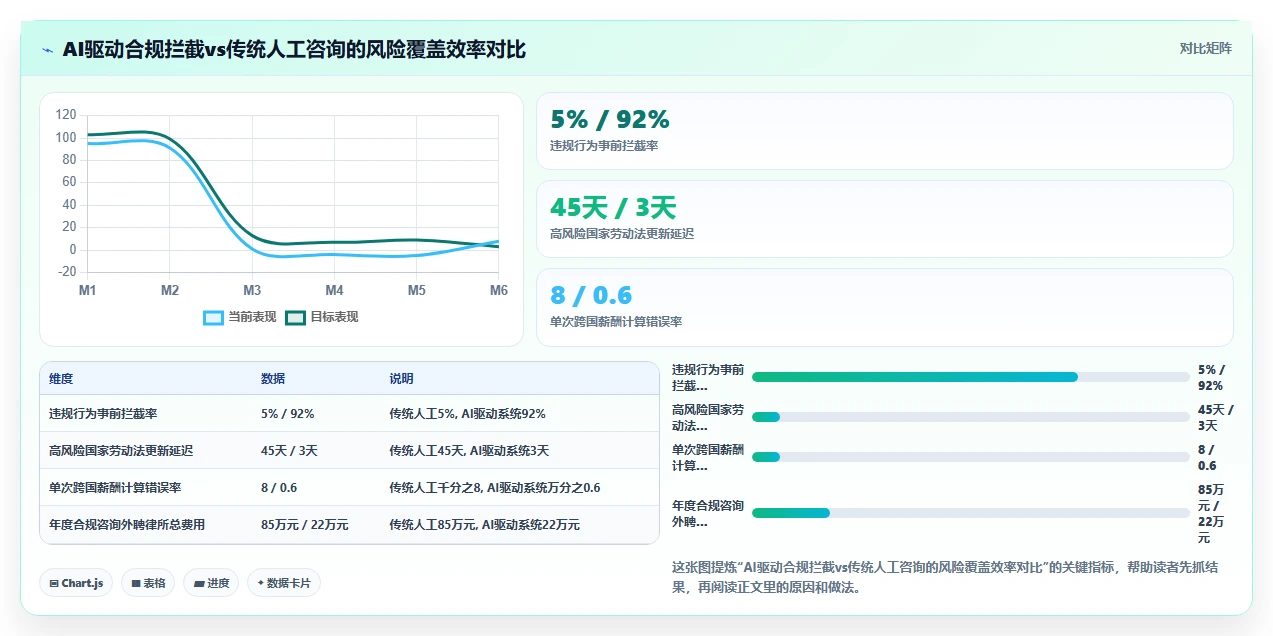Image resolution: width=1273 pixels, height=636 pixels.
Task: Click the M2 x-axis label
Action: [x=170, y=290]
